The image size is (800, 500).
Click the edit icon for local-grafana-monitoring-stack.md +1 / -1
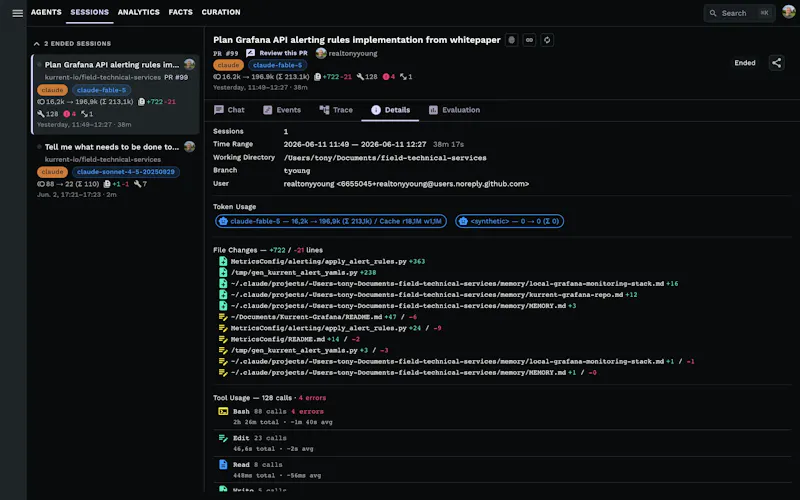(x=223, y=361)
